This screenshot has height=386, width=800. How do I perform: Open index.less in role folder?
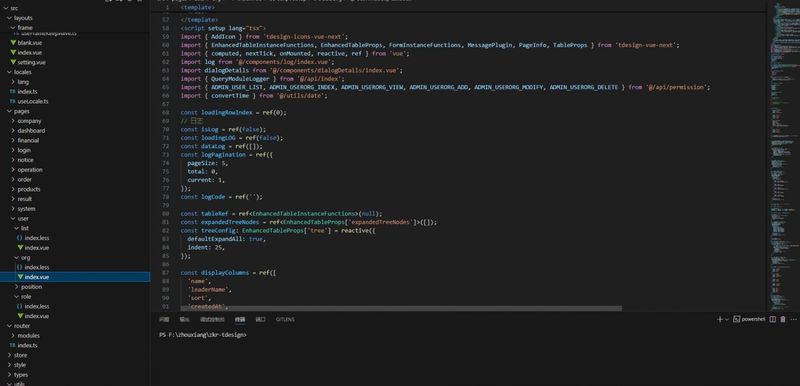[x=37, y=306]
